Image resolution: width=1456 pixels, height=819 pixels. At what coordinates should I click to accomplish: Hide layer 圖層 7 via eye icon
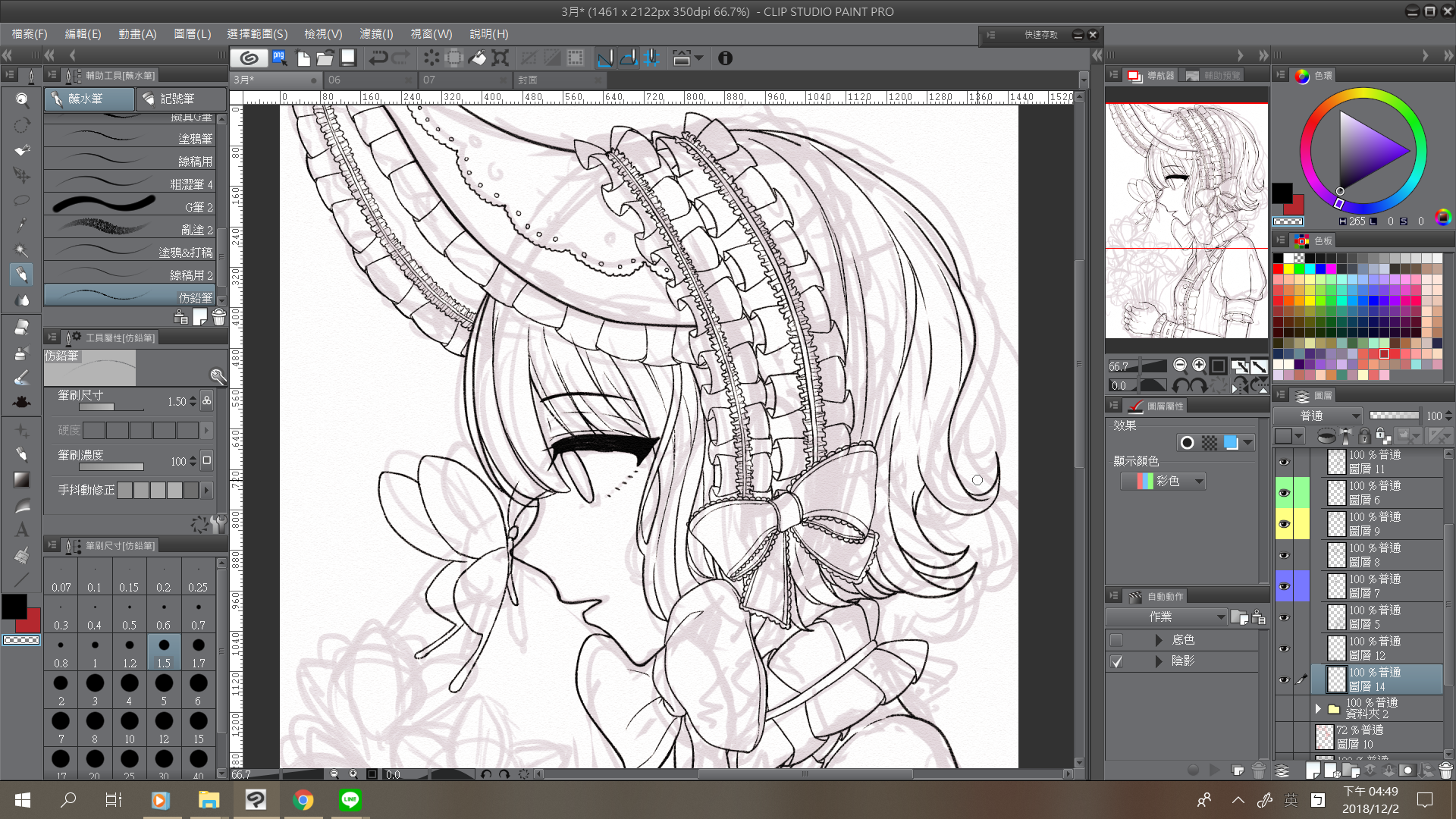pos(1284,586)
